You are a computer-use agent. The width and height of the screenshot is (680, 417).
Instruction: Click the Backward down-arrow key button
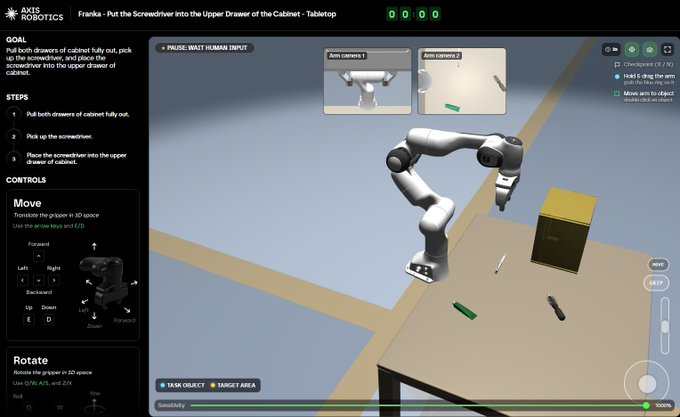(39, 280)
